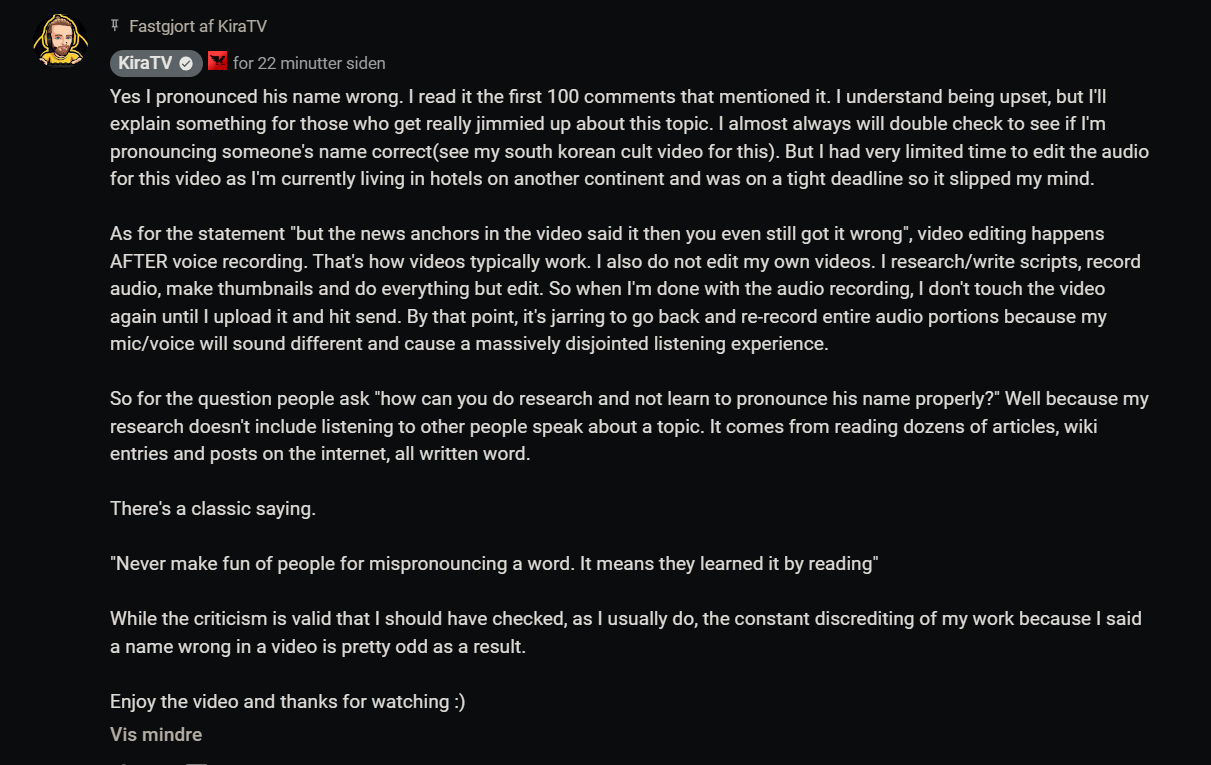Click the paragraph starting "So for the question people ask"
This screenshot has height=765, width=1211.
click(629, 426)
